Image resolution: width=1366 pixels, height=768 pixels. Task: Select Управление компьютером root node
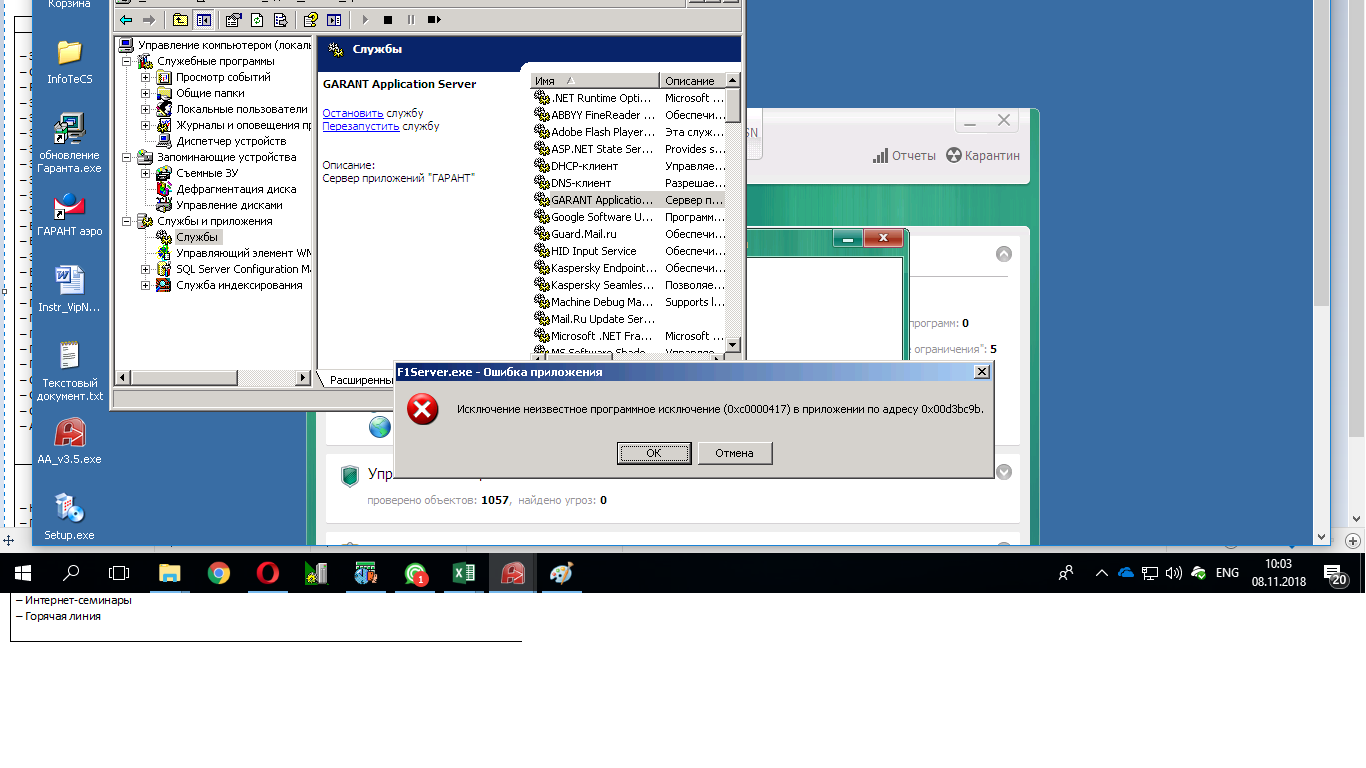coord(224,45)
